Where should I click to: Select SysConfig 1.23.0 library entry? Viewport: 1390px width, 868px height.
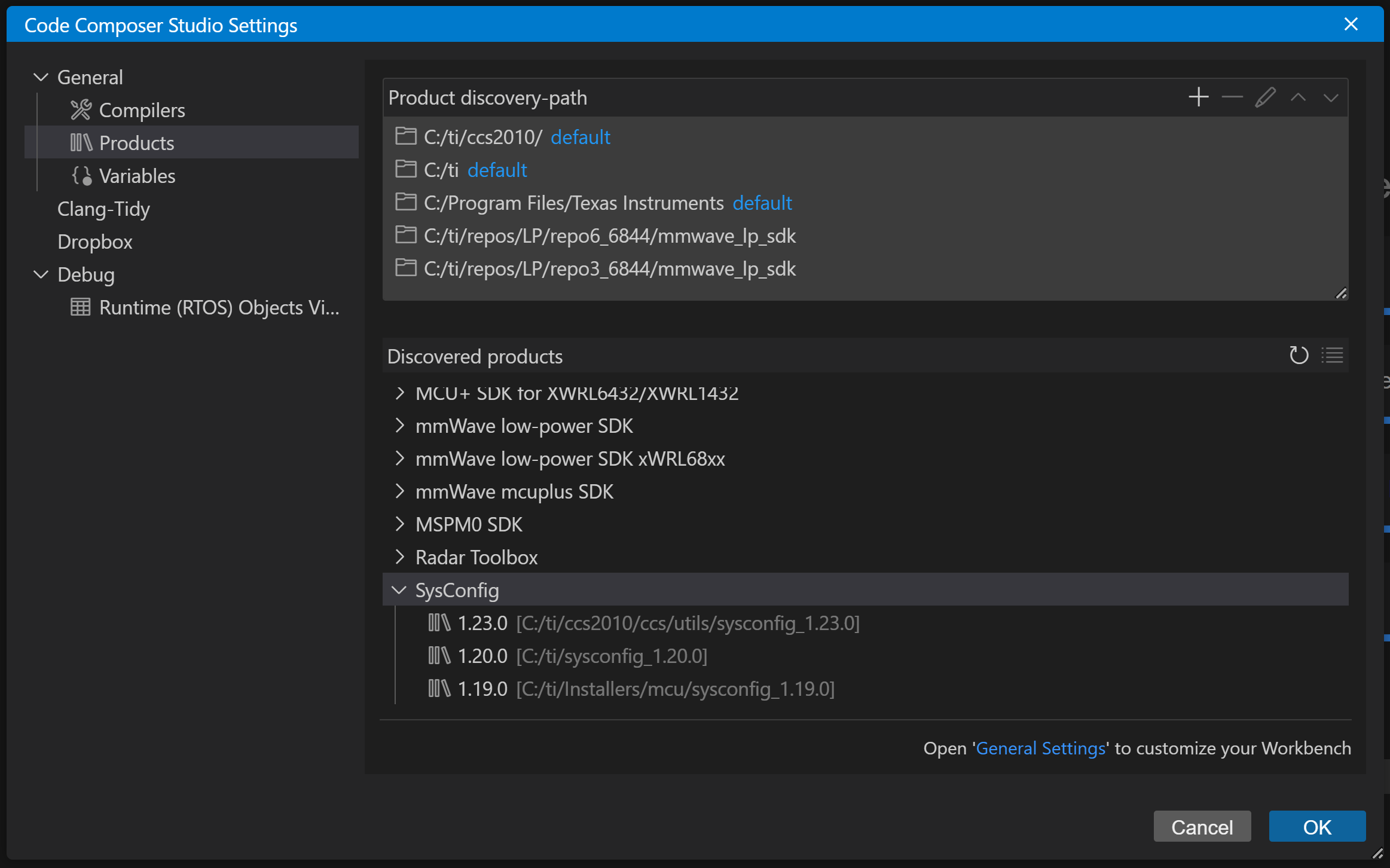(482, 623)
